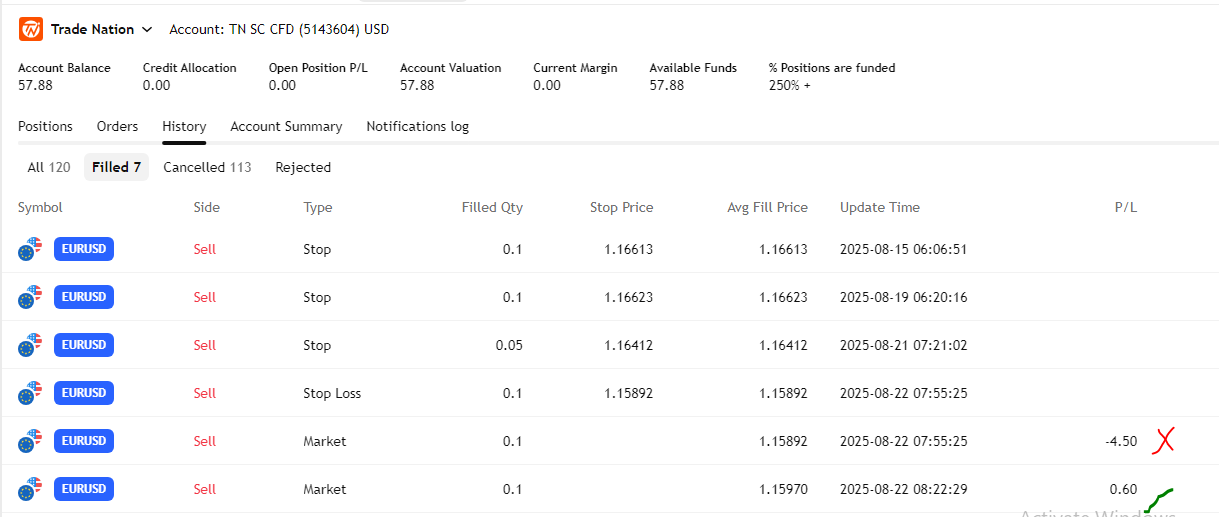Sort by the P/L column header

(x=1125, y=208)
